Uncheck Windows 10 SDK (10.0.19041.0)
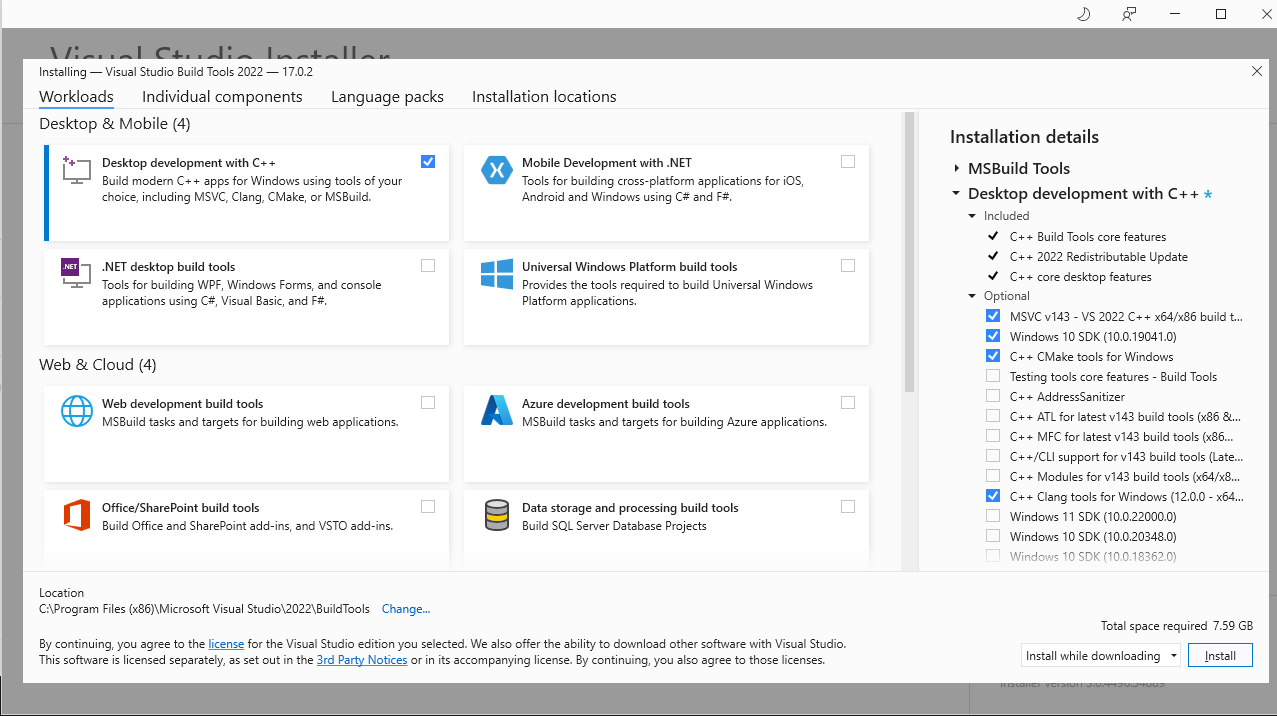The height and width of the screenshot is (716, 1277). pos(993,336)
